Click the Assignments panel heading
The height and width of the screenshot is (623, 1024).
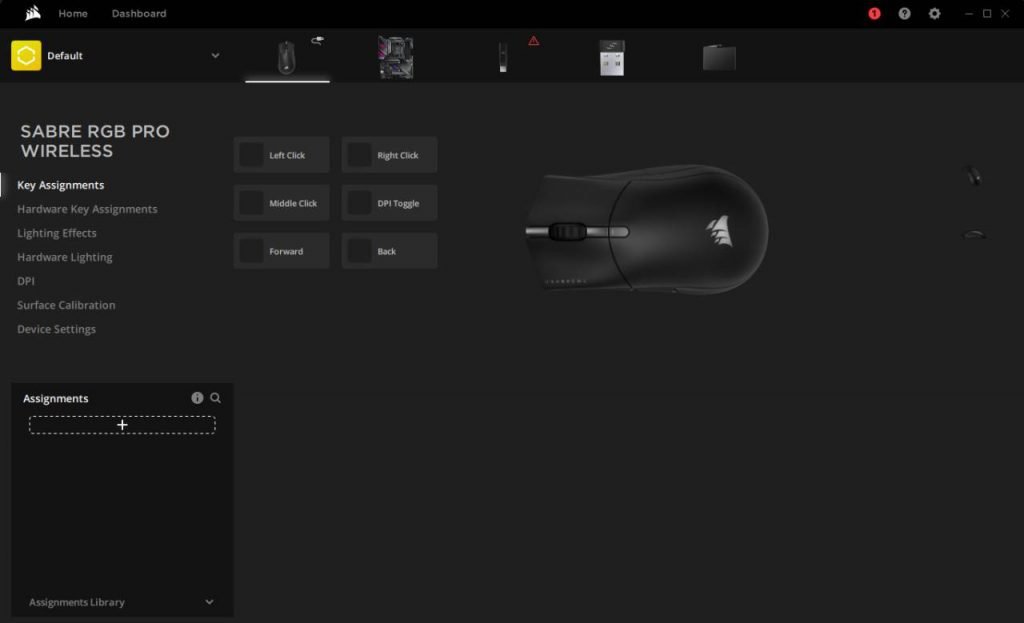(56, 398)
